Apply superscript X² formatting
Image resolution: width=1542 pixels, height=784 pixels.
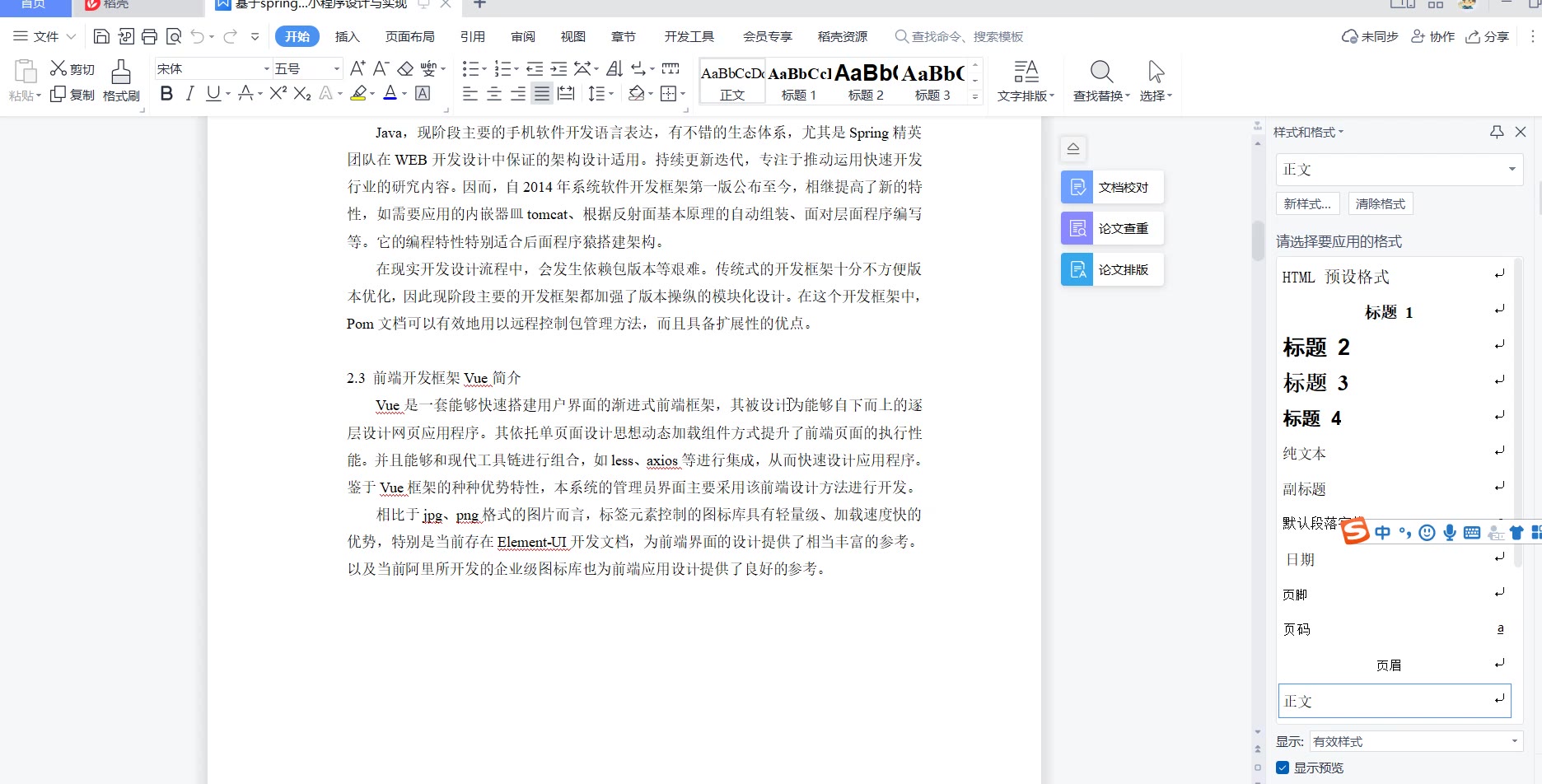278,93
